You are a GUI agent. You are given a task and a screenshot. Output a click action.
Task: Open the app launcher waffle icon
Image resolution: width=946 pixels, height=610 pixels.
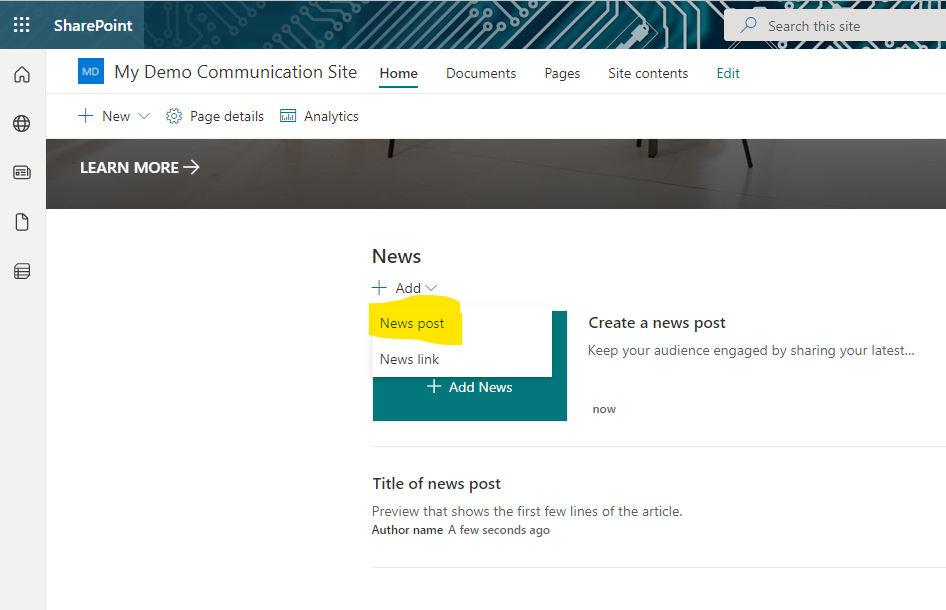pos(22,25)
